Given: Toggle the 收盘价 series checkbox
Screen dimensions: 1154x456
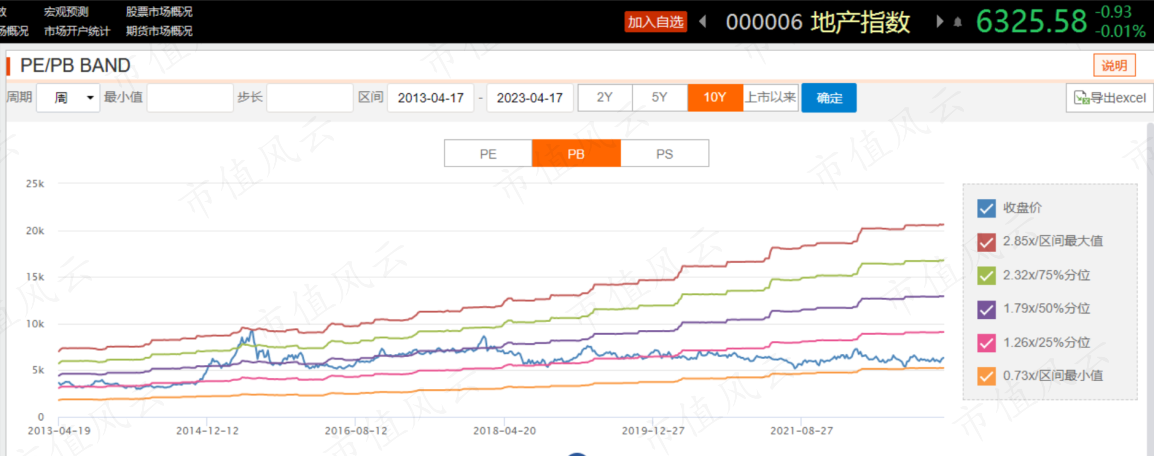Looking at the screenshot, I should pos(987,208).
